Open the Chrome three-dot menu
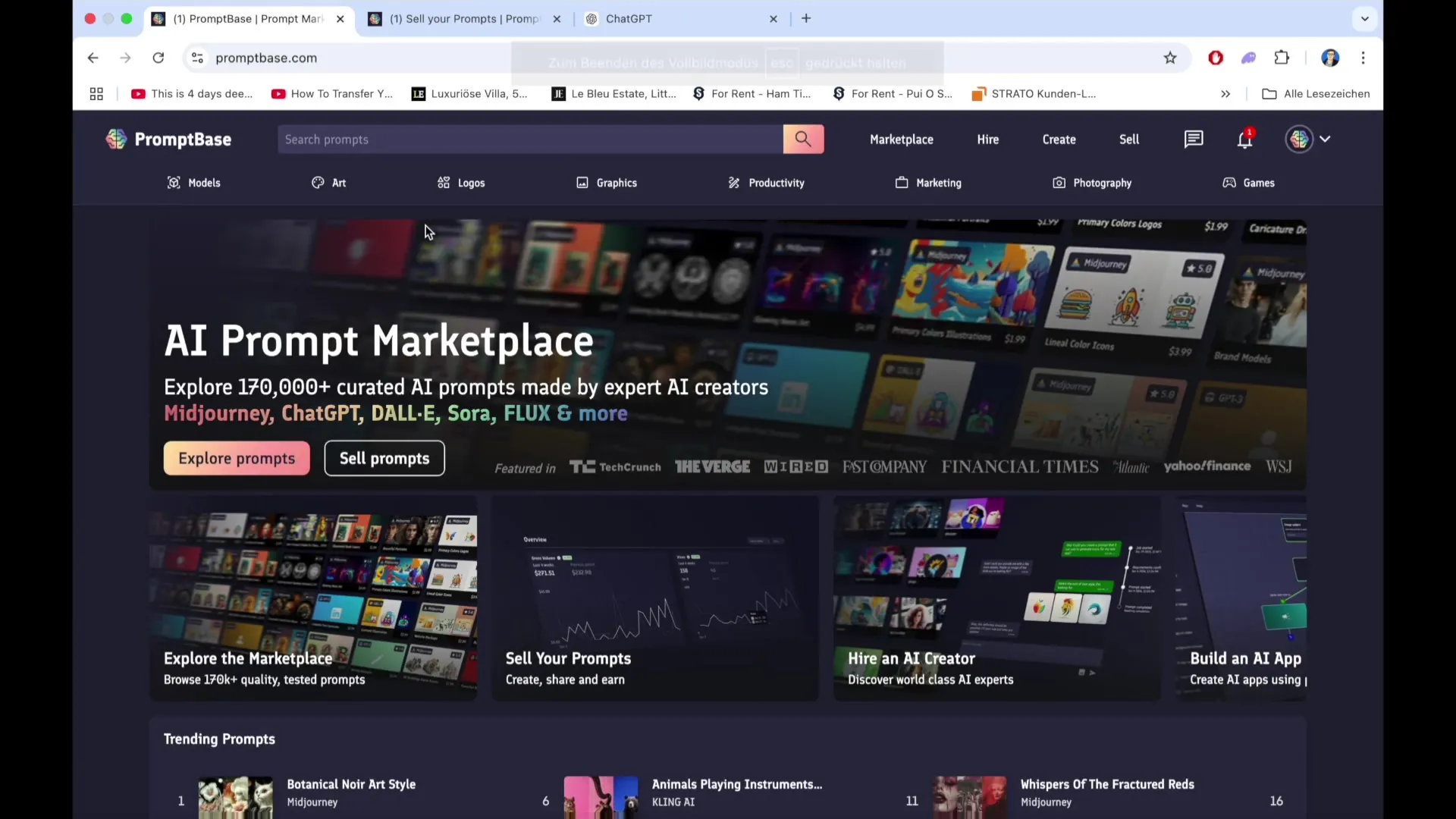 pos(1363,58)
